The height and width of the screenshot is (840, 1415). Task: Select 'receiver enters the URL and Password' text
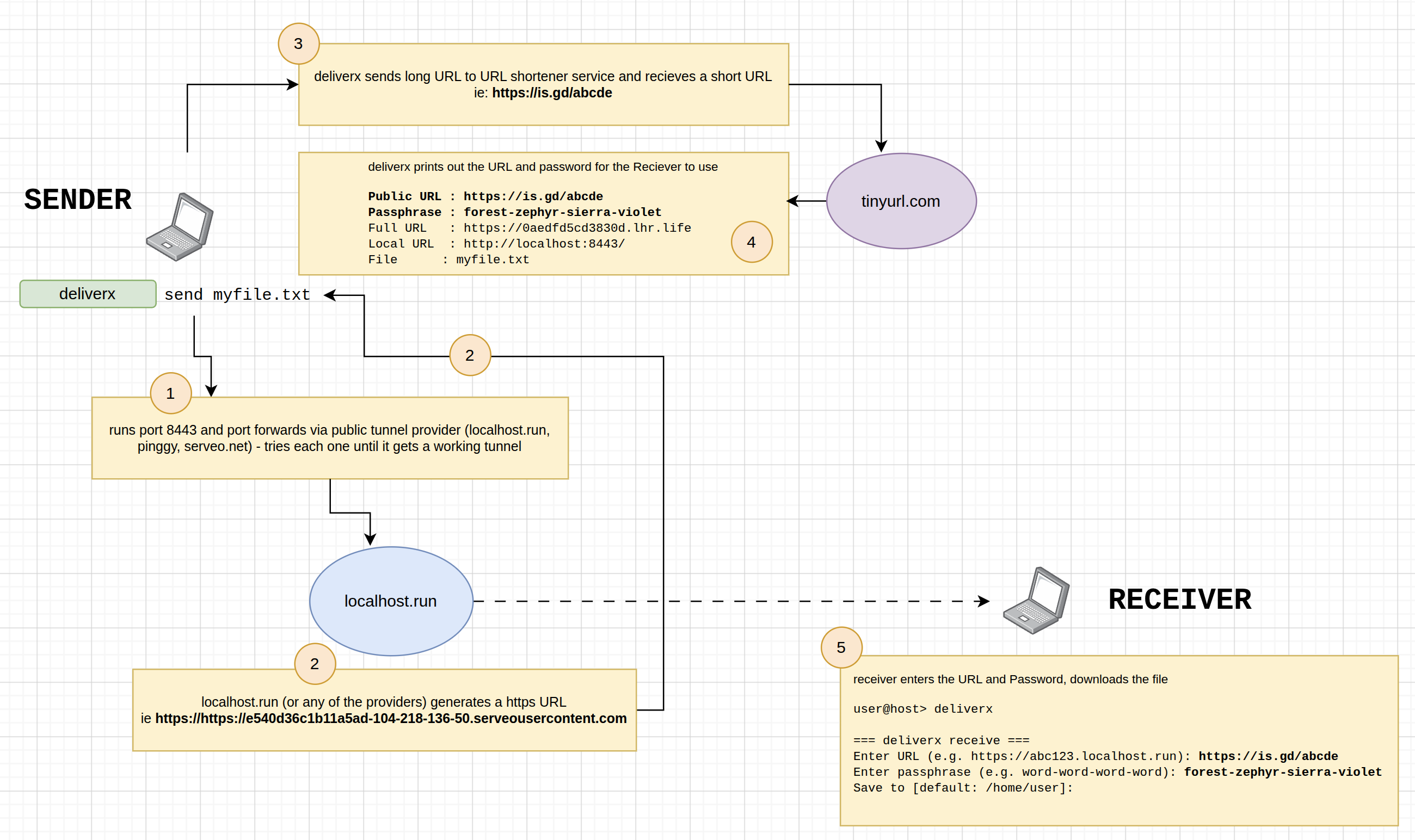[x=1010, y=680]
